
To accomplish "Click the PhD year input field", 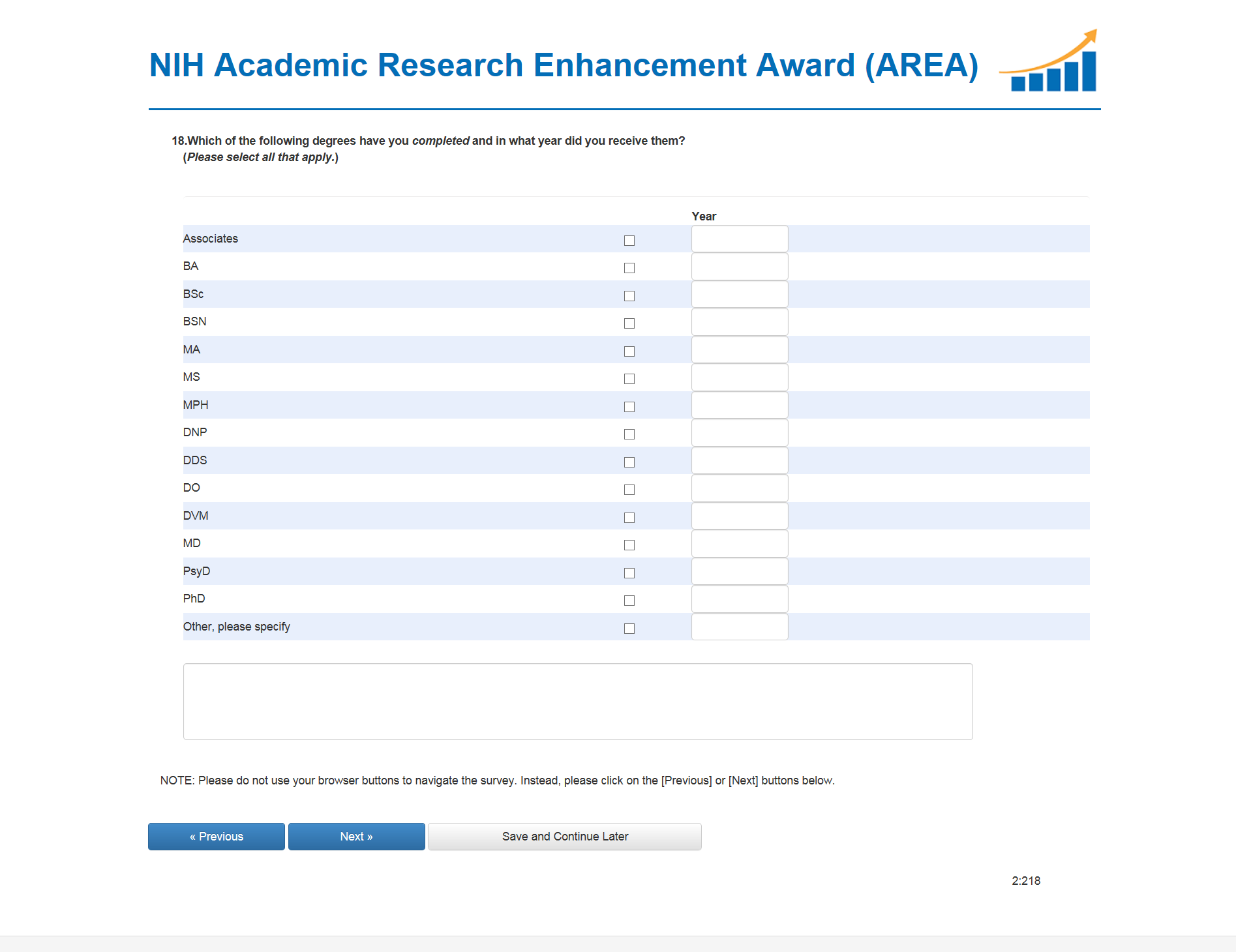I will pyautogui.click(x=740, y=599).
